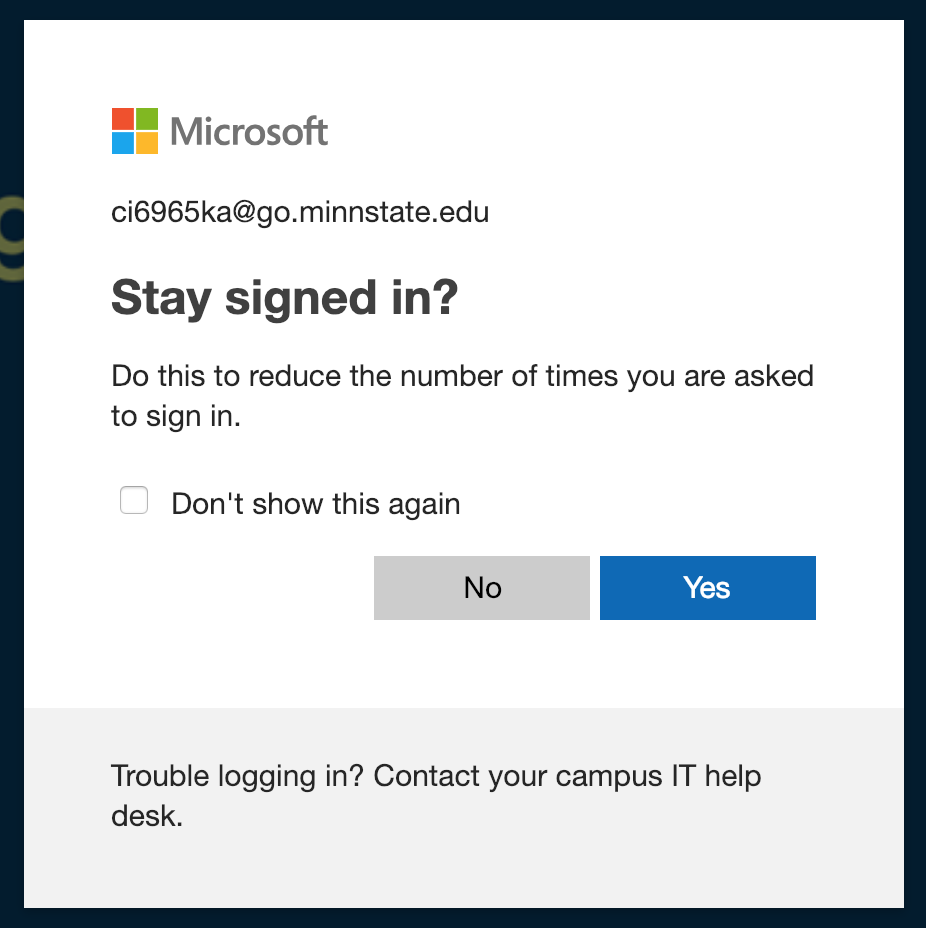The height and width of the screenshot is (928, 926).
Task: Click the "Don't show this again" label text
Action: click(316, 503)
